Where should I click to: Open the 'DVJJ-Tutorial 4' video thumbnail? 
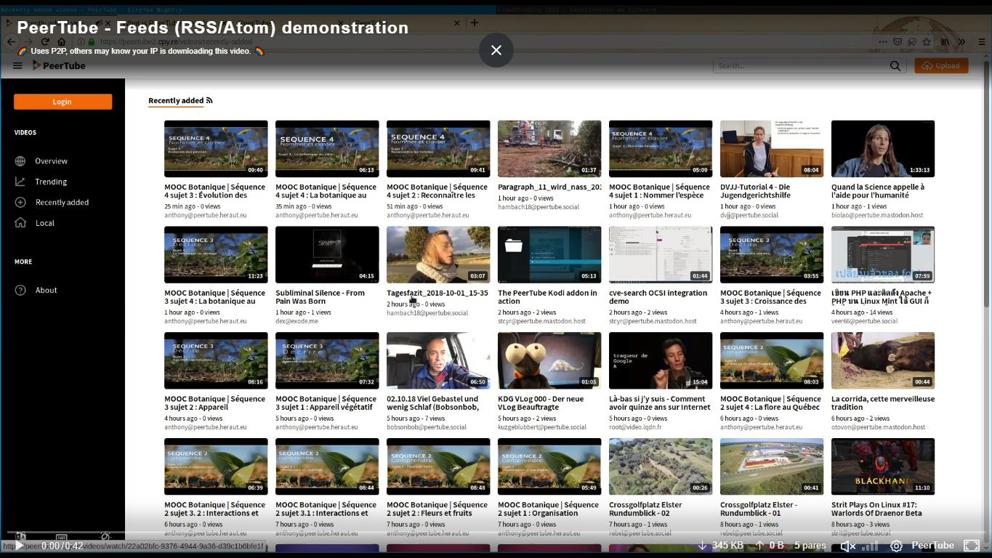[x=771, y=149]
